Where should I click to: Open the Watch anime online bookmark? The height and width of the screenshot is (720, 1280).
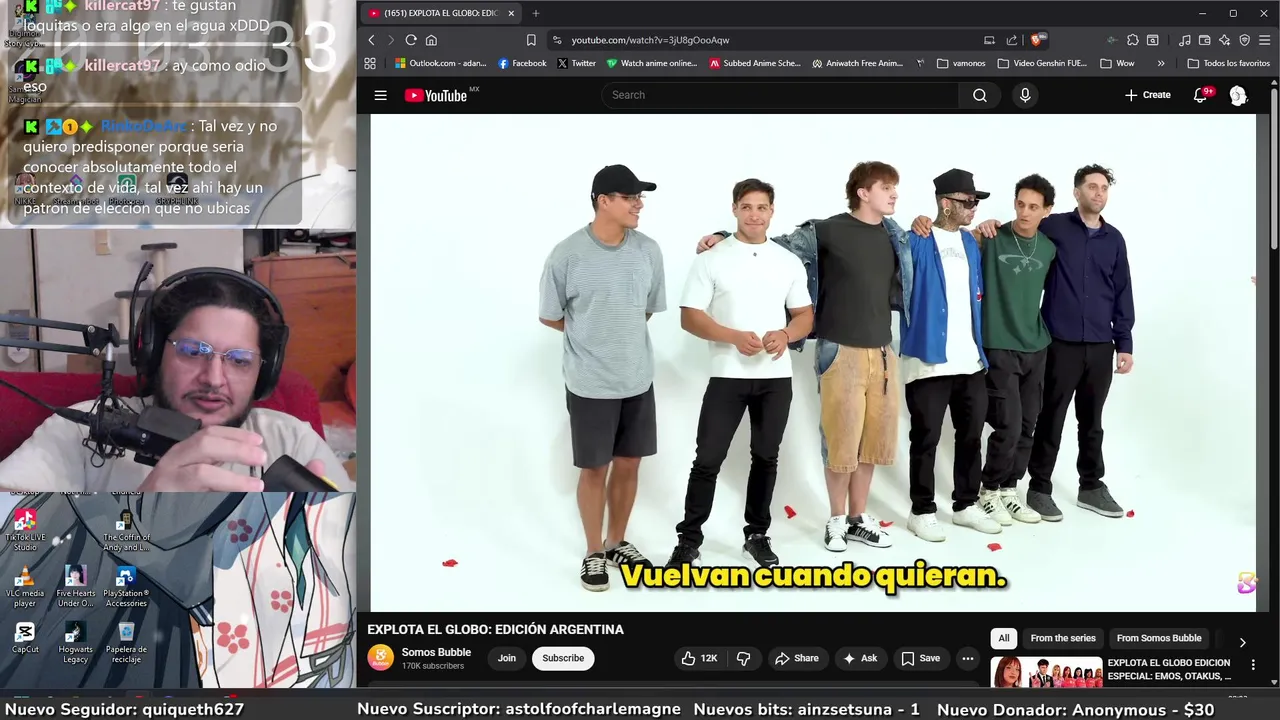(x=651, y=63)
